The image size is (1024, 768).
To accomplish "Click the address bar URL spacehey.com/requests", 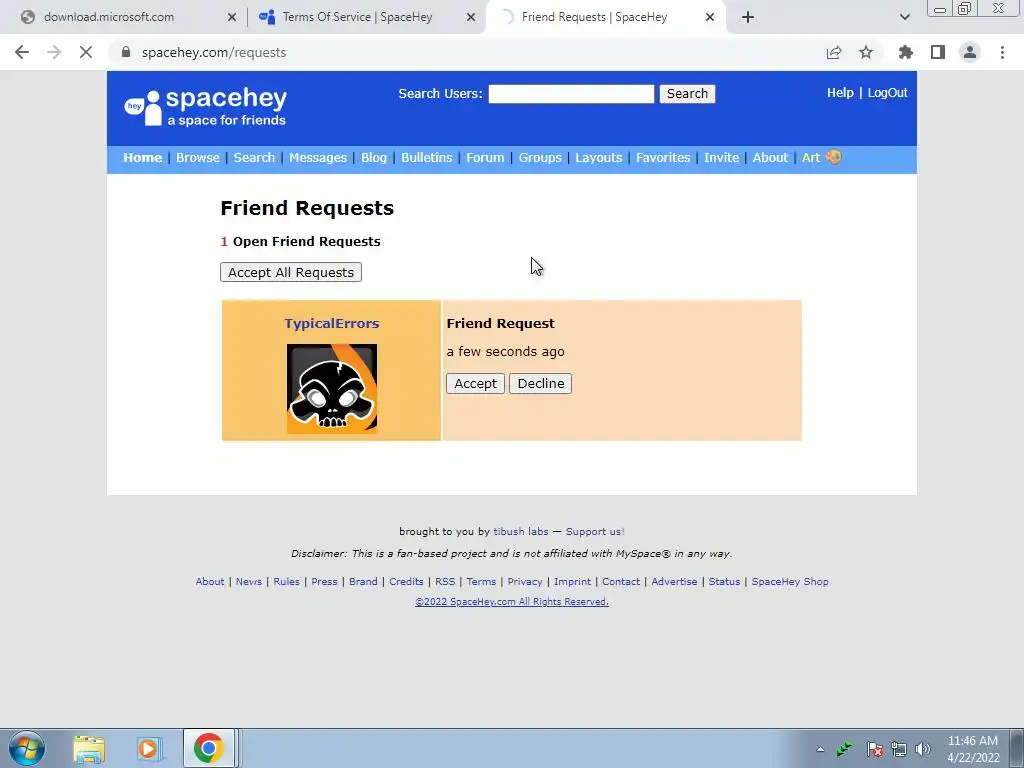I will pos(214,52).
